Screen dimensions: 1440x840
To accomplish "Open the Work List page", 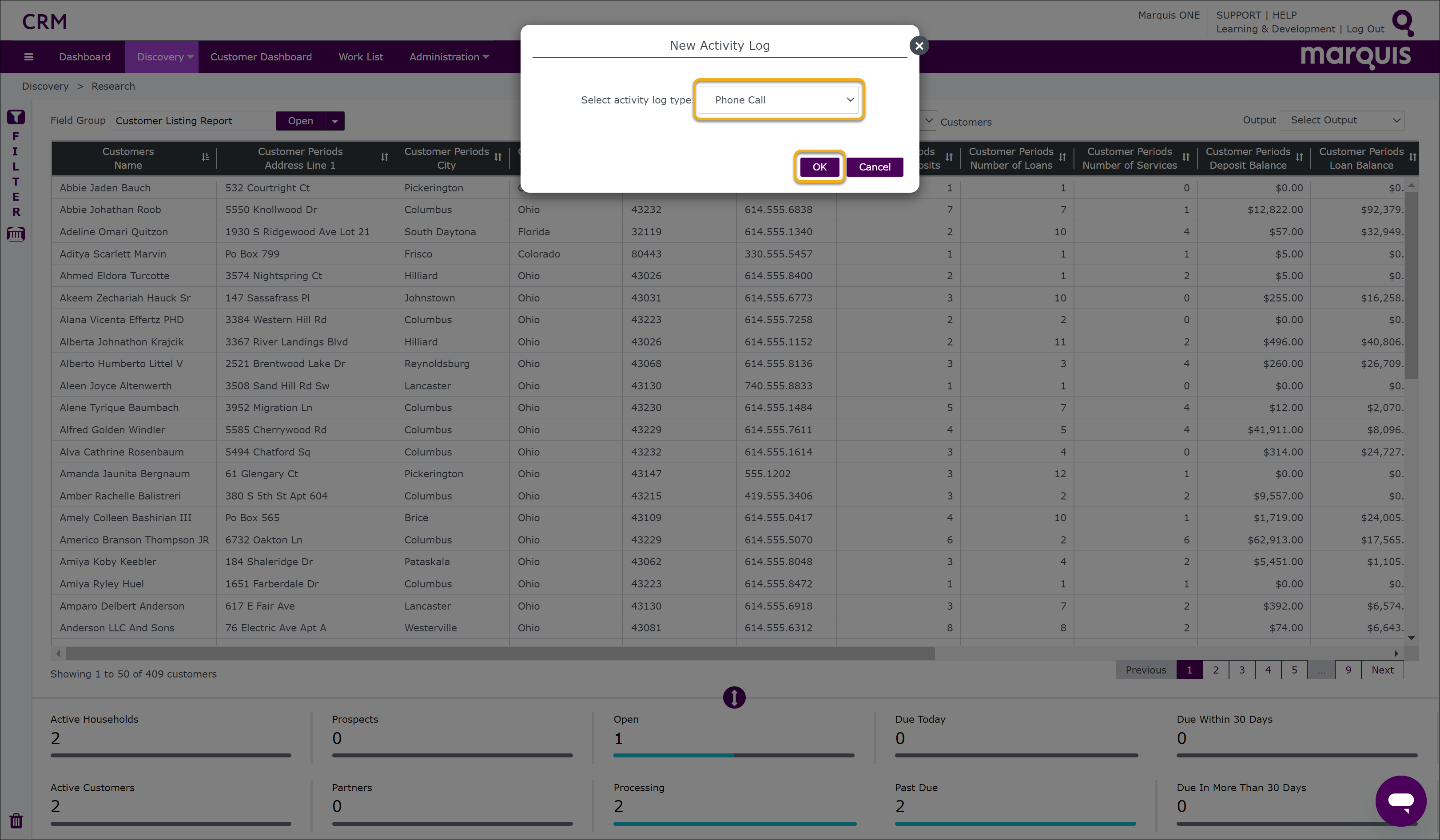I will (361, 56).
